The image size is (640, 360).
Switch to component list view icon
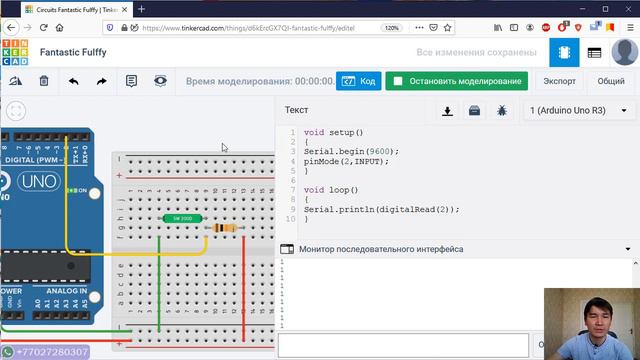tap(594, 53)
